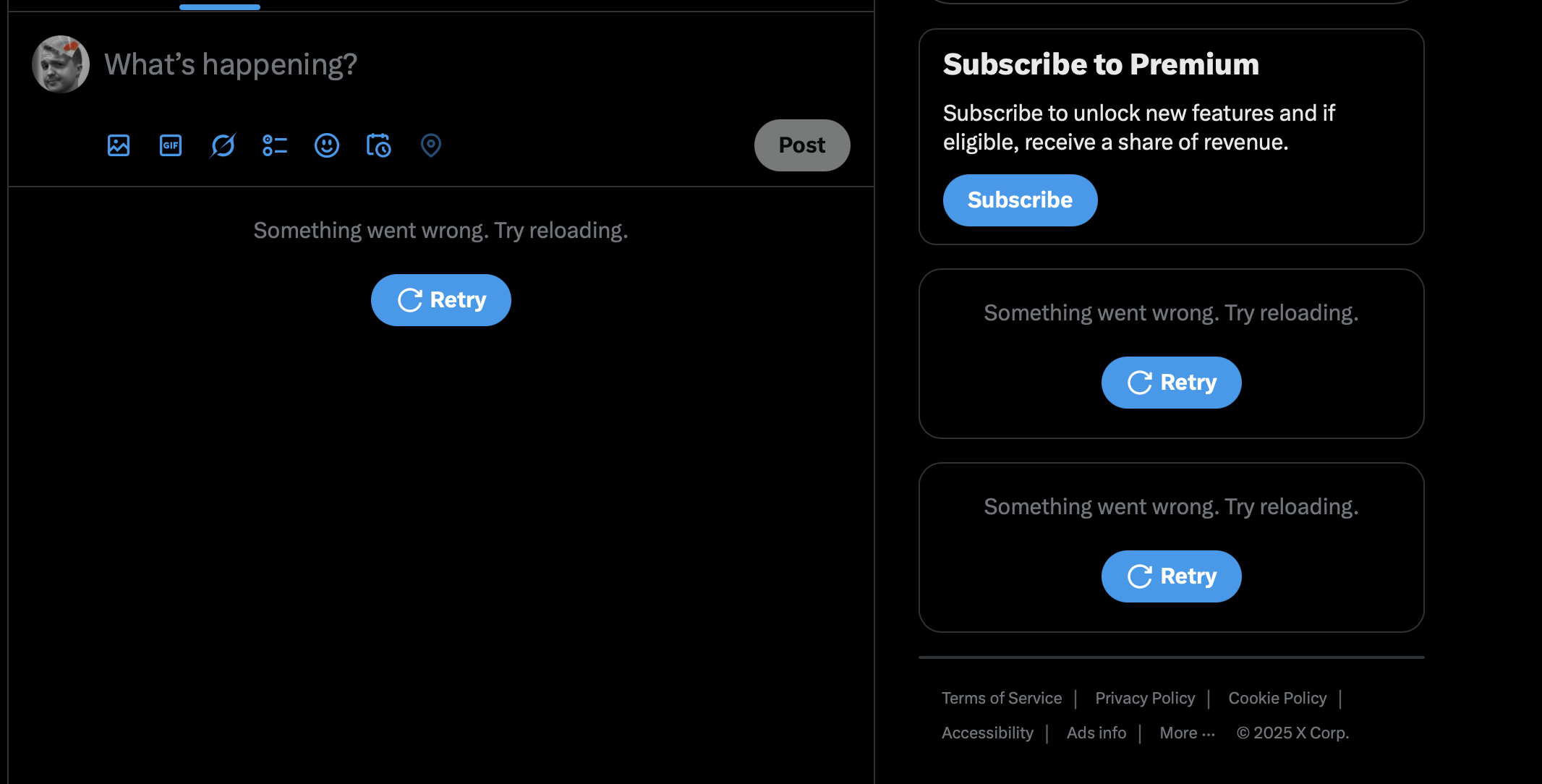
Task: Open Terms of Service link
Action: pyautogui.click(x=1002, y=698)
